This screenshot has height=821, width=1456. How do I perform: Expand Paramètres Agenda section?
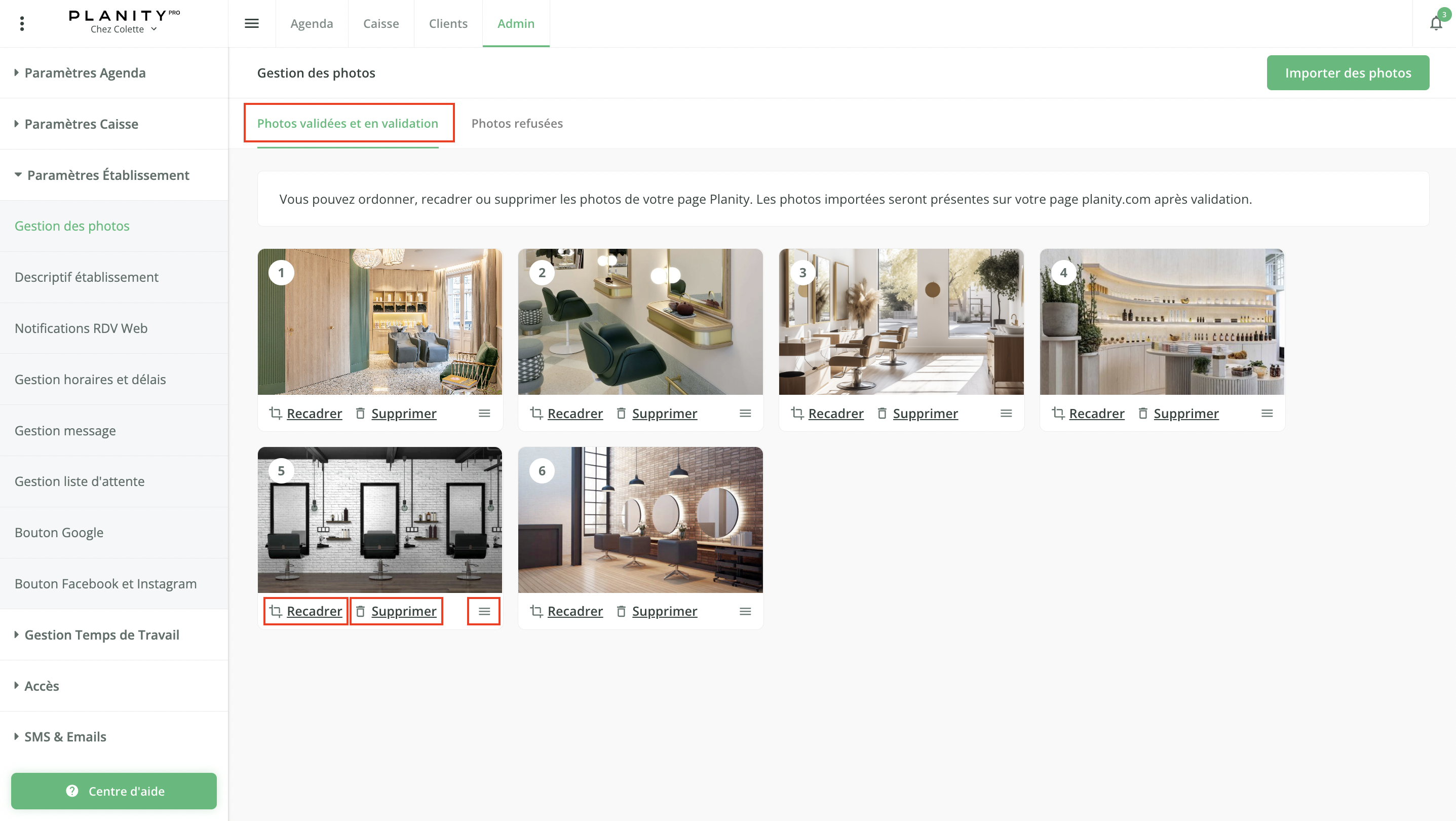85,73
